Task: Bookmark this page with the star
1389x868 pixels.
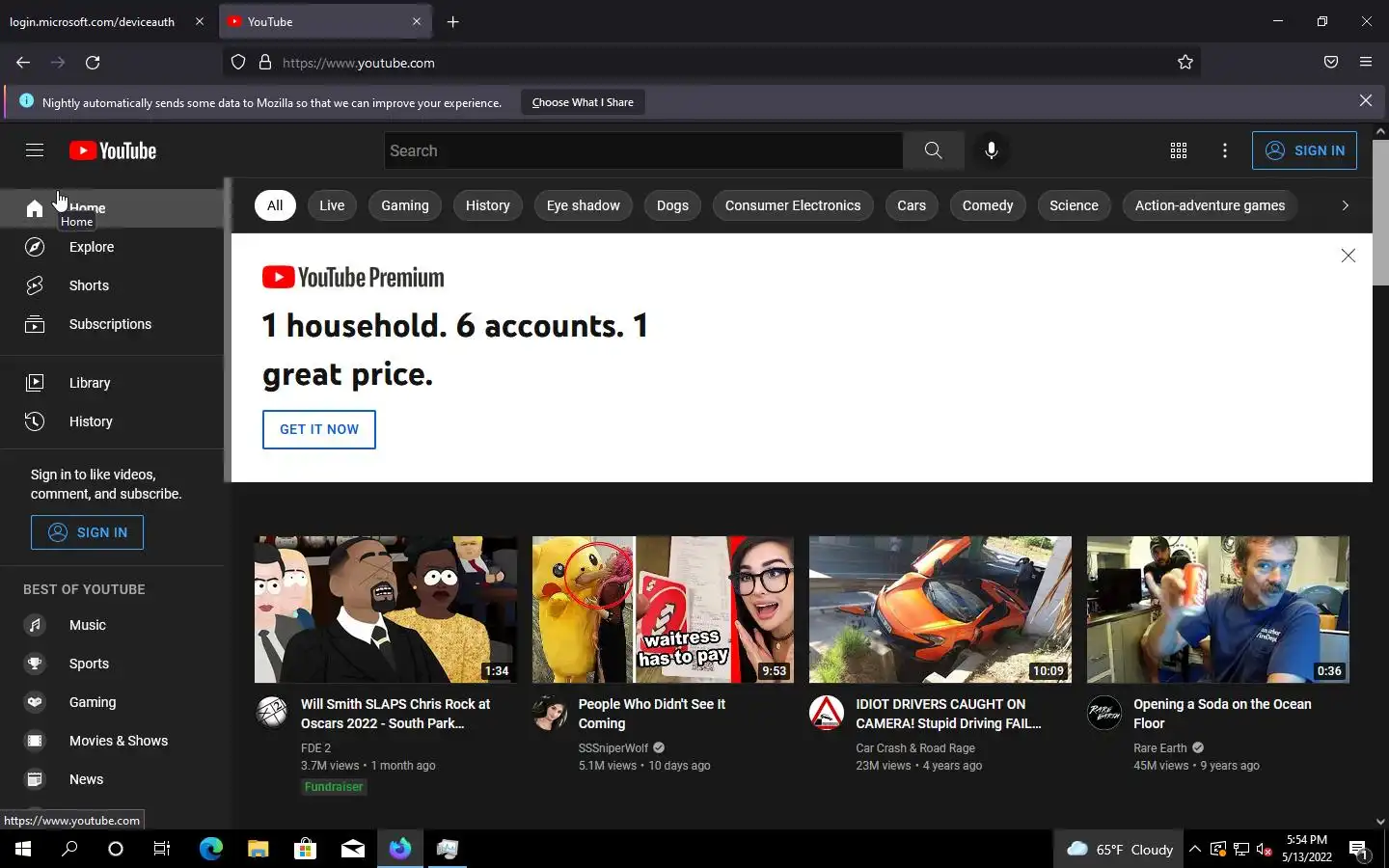Action: click(1185, 63)
